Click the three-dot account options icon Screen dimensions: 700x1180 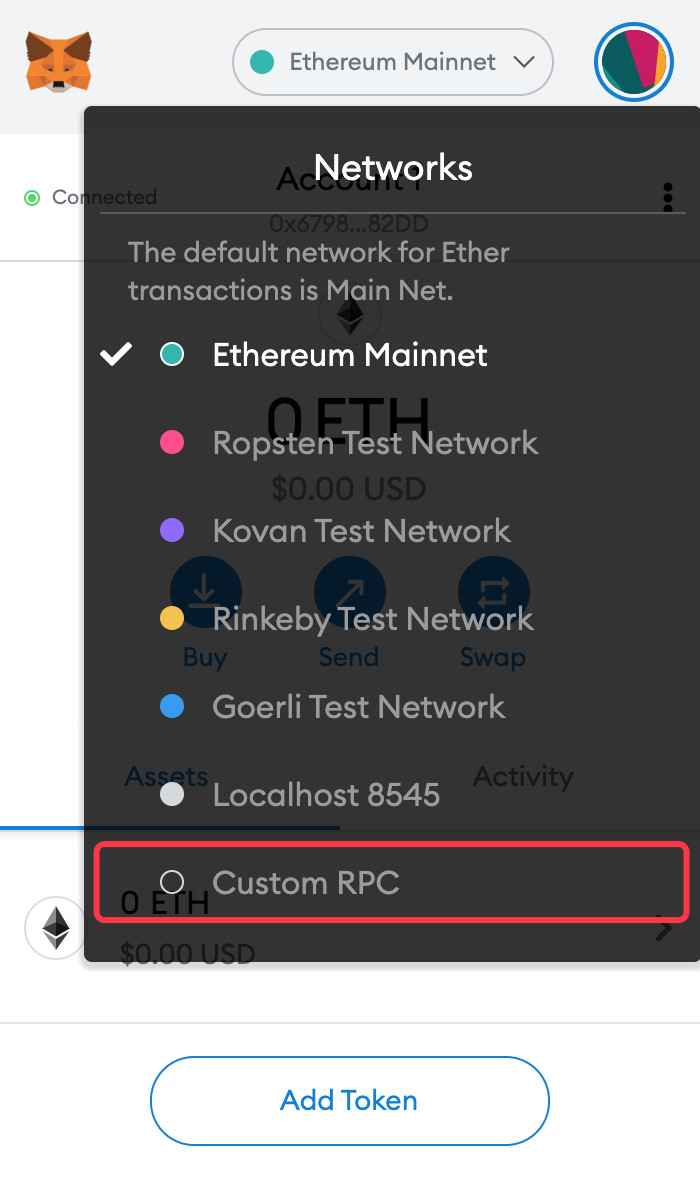pos(667,197)
